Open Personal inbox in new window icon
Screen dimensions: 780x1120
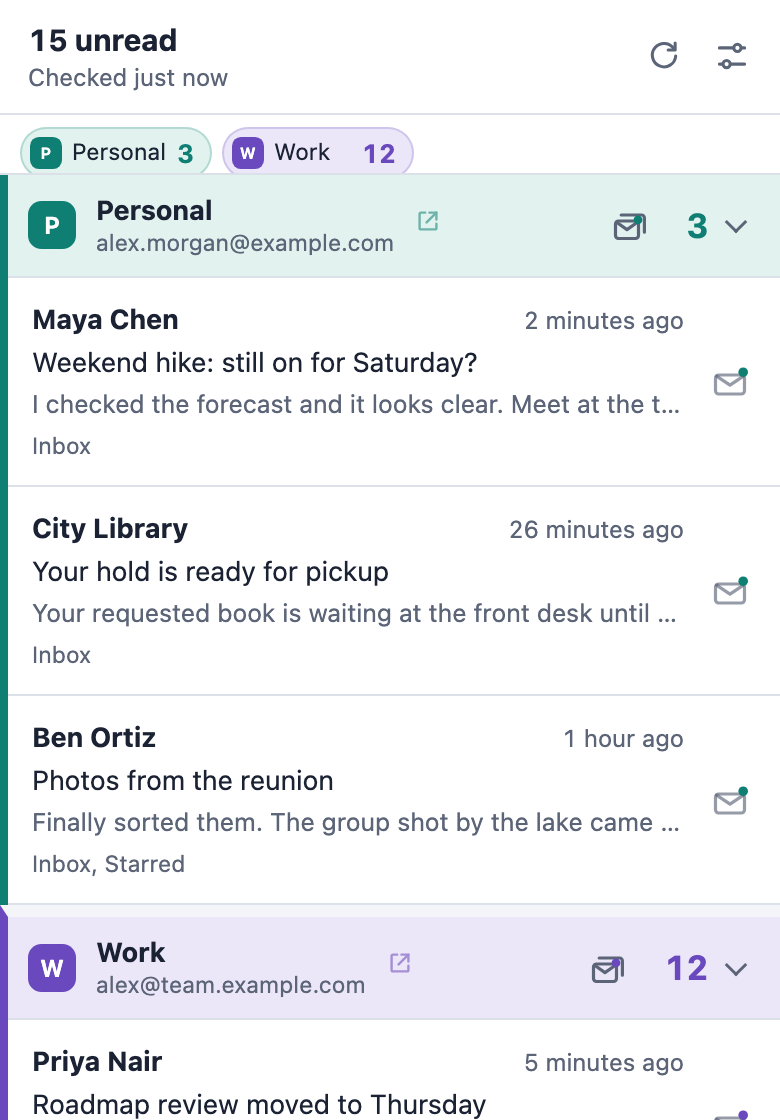click(428, 221)
